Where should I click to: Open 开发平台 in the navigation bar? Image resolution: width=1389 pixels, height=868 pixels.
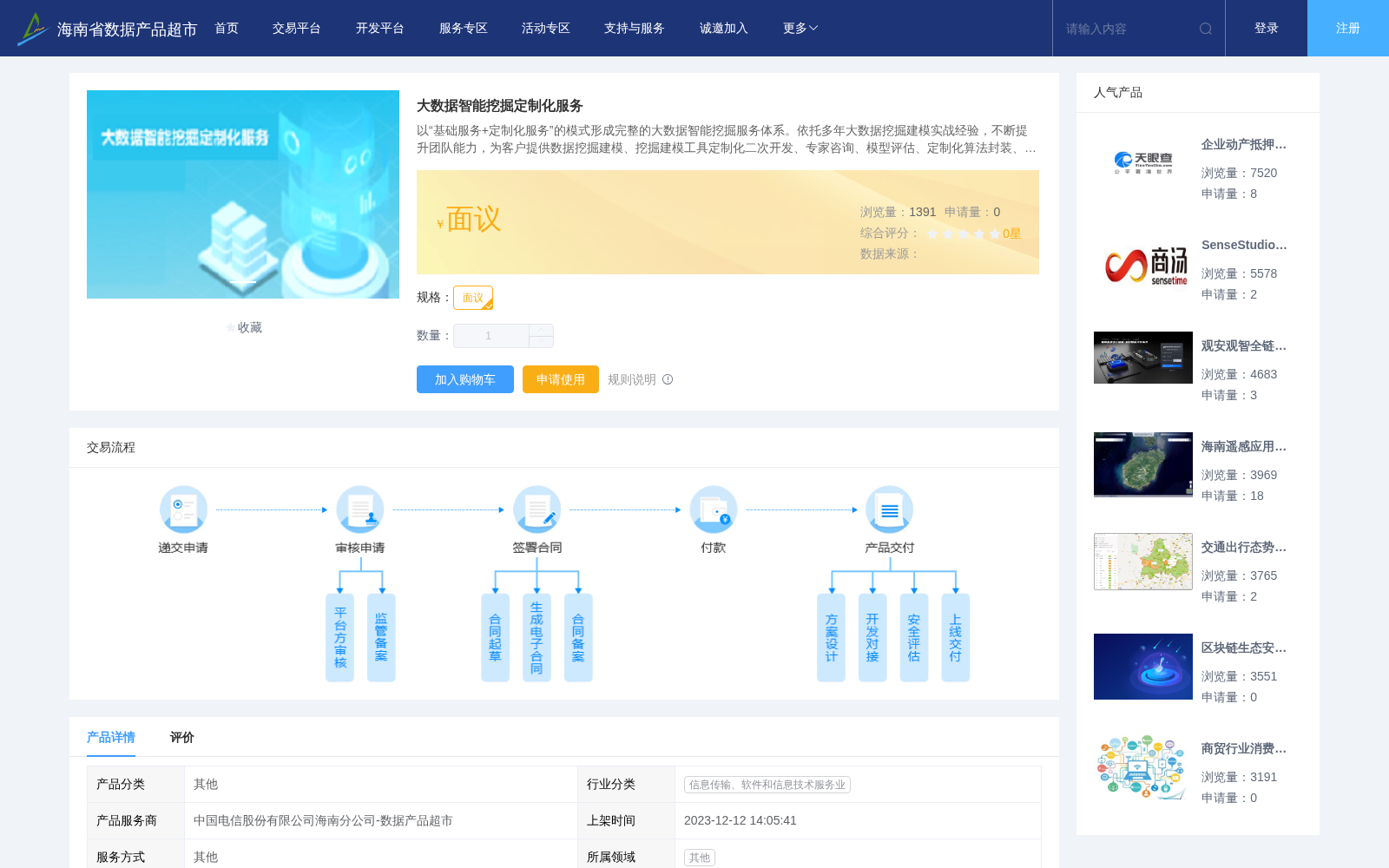click(x=380, y=29)
